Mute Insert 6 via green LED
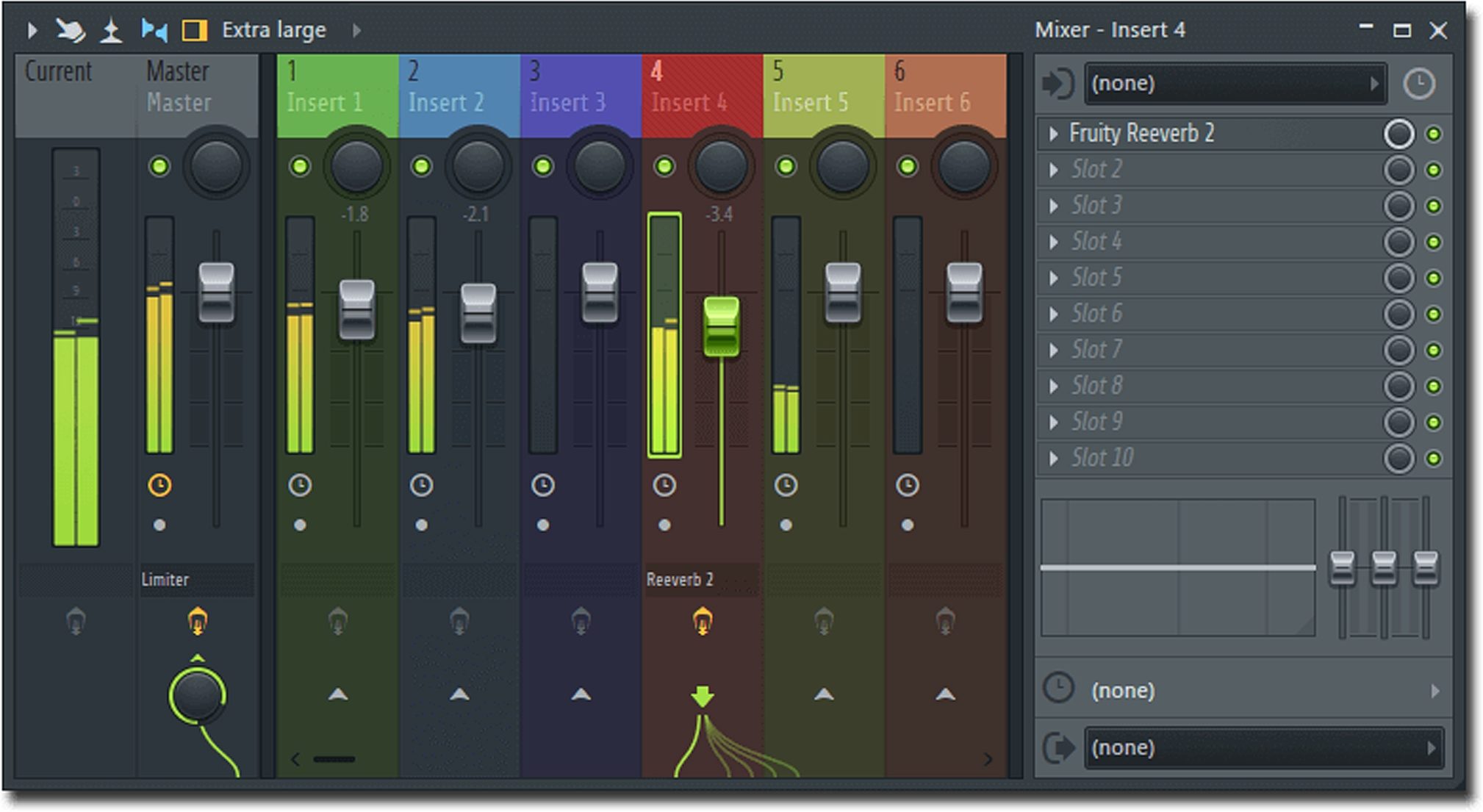The image size is (1483, 812). [908, 166]
